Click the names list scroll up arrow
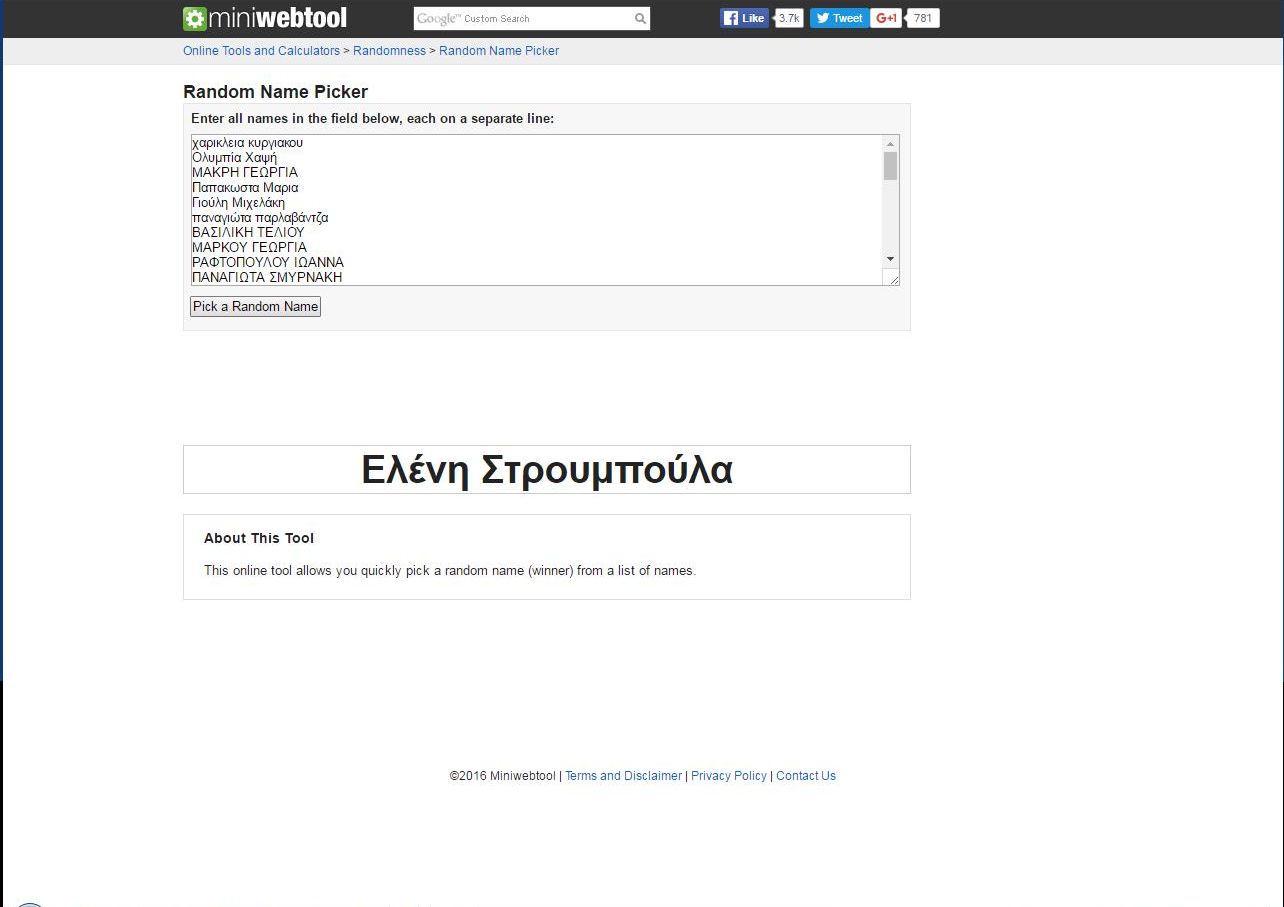Screen dimensions: 1284x907 coord(890,143)
